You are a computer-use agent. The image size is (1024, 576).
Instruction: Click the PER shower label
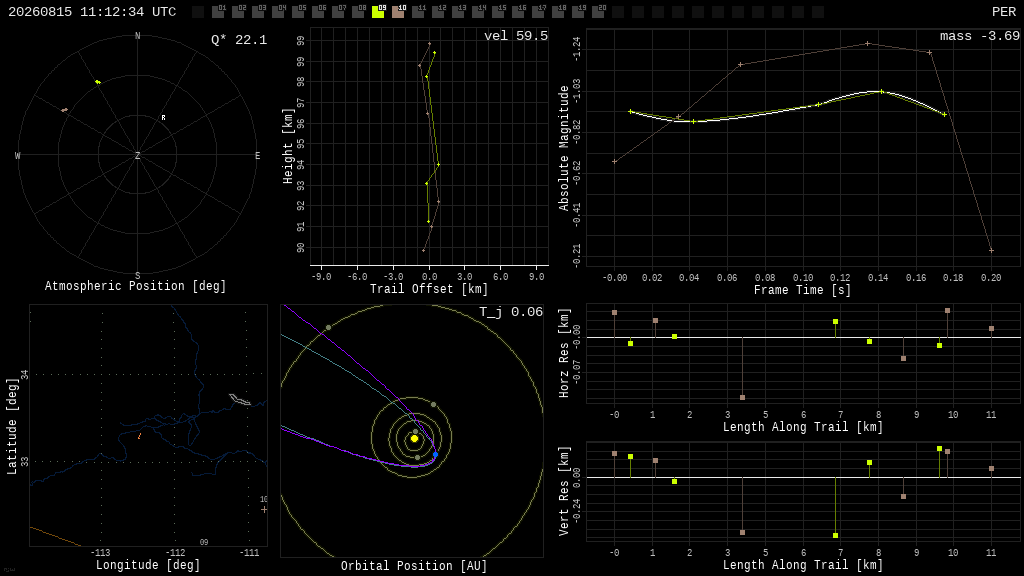click(1004, 12)
